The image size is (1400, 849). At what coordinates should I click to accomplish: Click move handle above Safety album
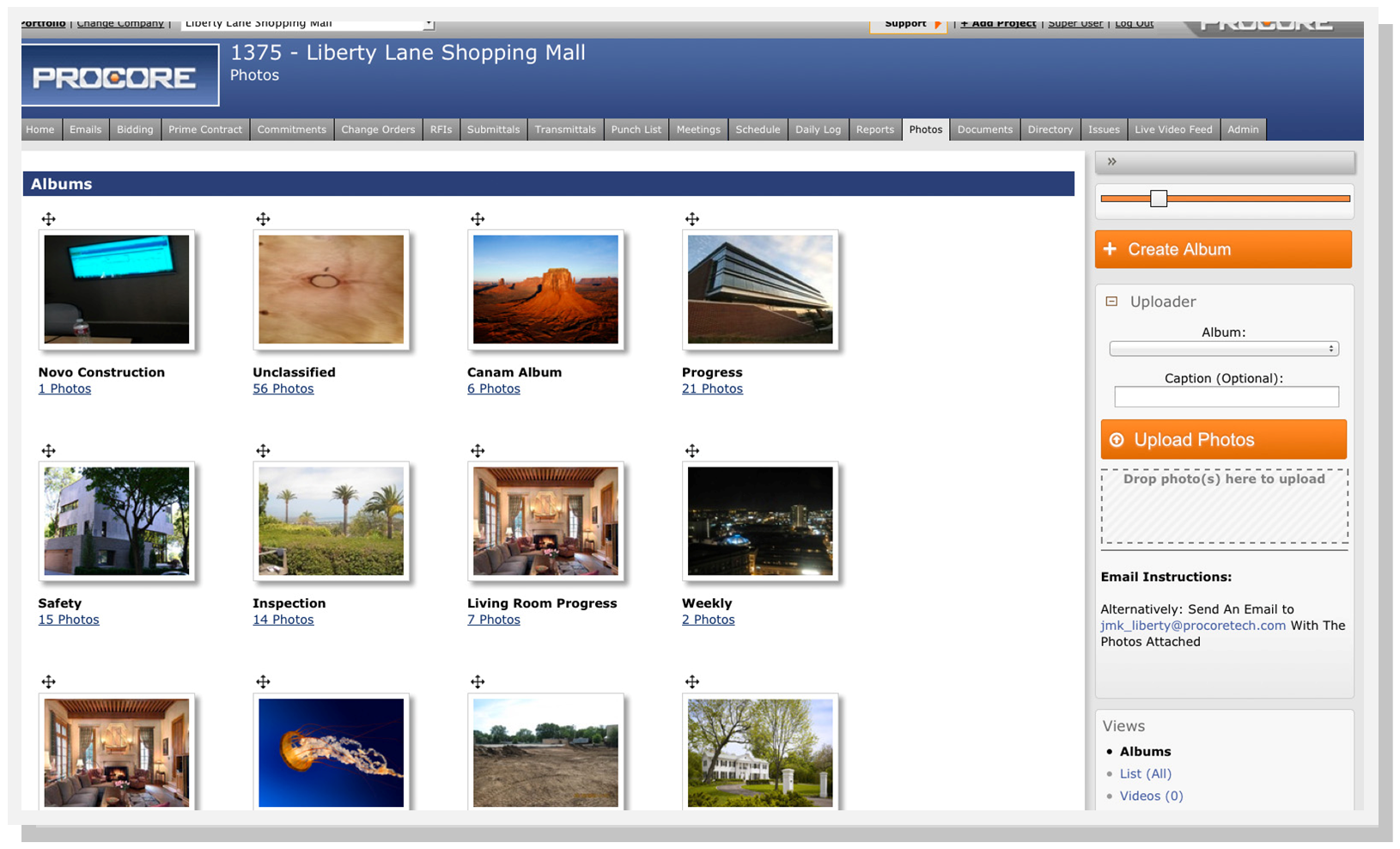point(49,451)
